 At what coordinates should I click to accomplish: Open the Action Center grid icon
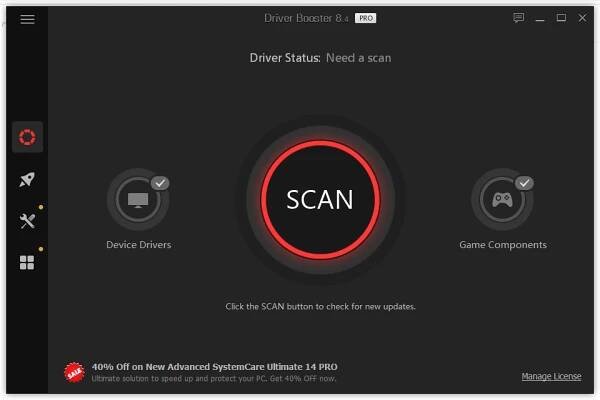point(27,263)
